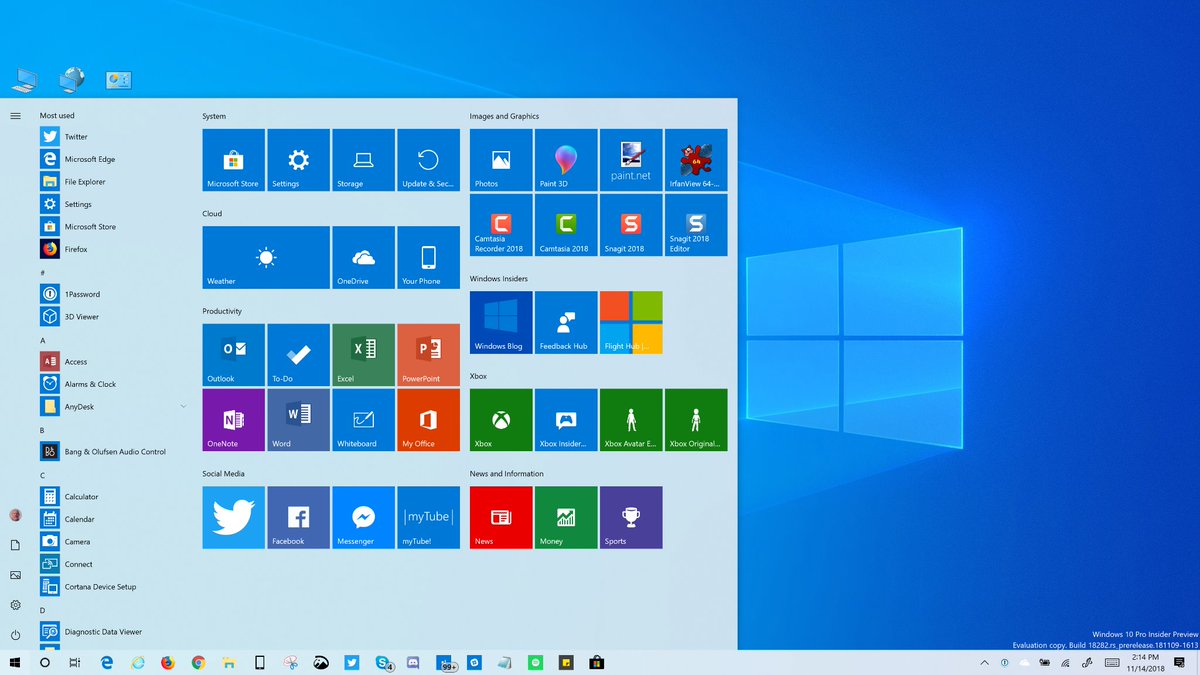The image size is (1200, 675).
Task: Launch Outlook from the Productivity tiles
Action: [233, 355]
